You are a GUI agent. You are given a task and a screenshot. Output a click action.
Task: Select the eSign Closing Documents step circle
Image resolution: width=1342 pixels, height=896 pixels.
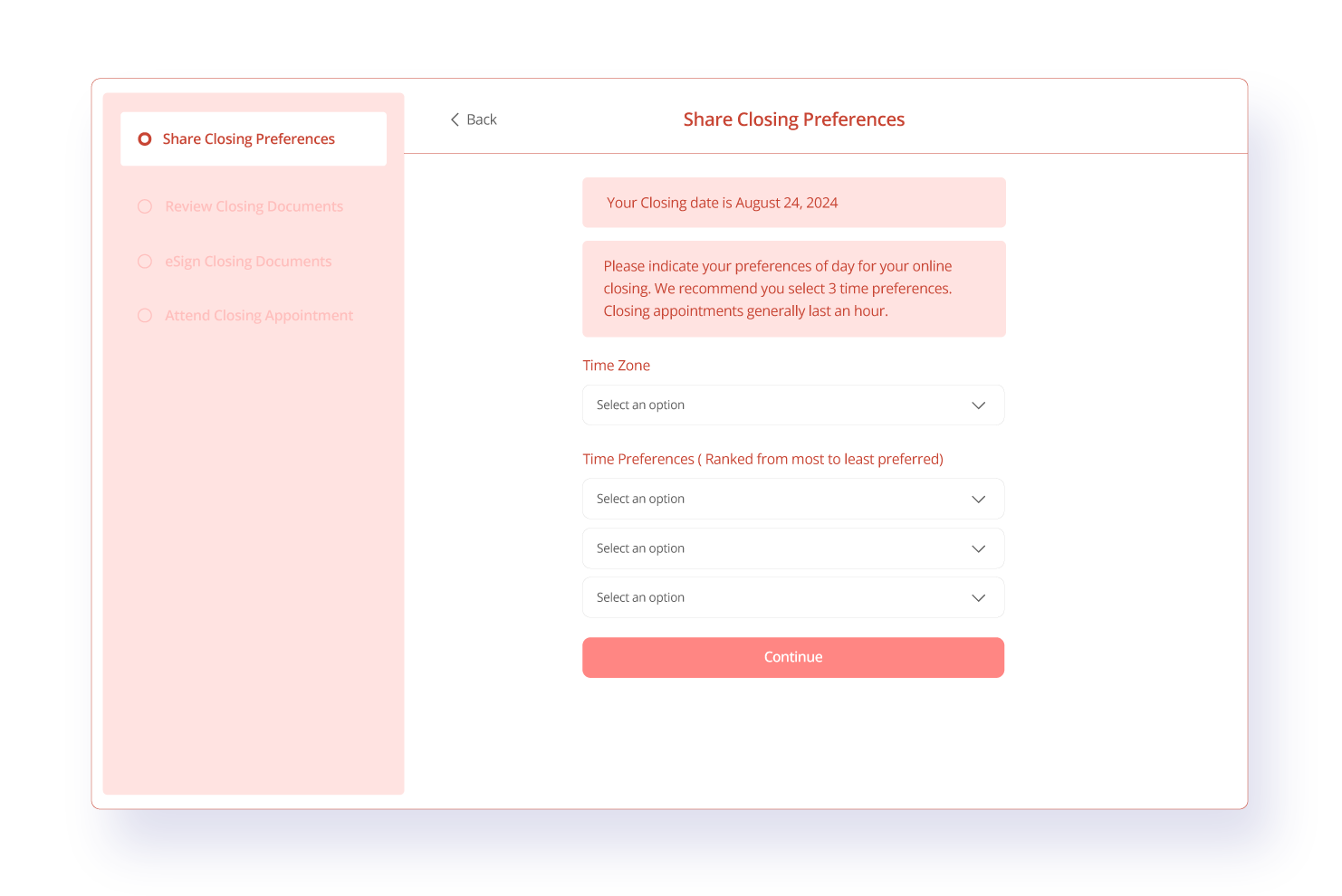tap(145, 262)
